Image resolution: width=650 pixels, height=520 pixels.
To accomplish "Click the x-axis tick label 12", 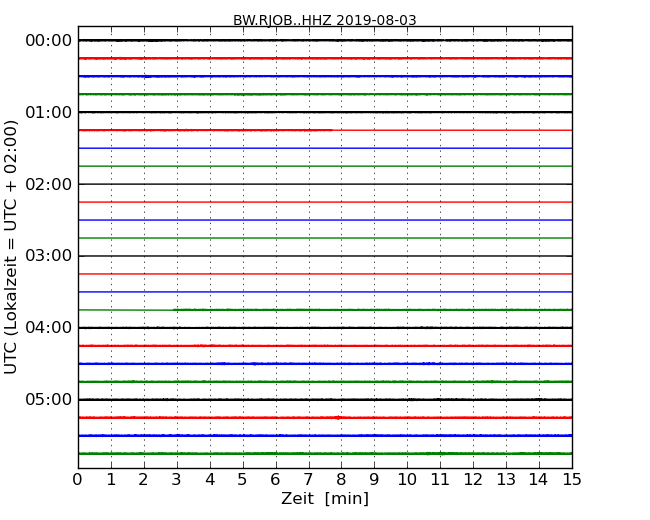I will click(473, 480).
